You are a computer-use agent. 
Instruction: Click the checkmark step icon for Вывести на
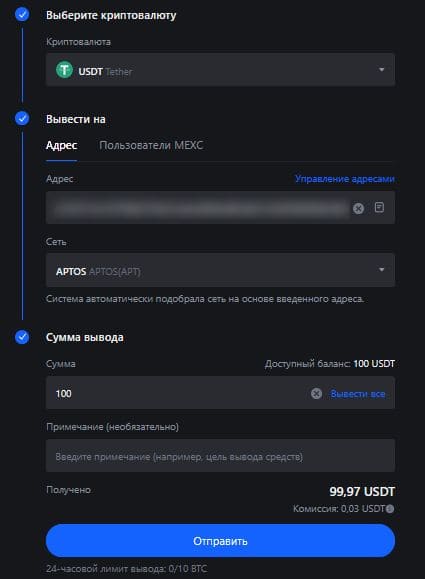coord(22,119)
